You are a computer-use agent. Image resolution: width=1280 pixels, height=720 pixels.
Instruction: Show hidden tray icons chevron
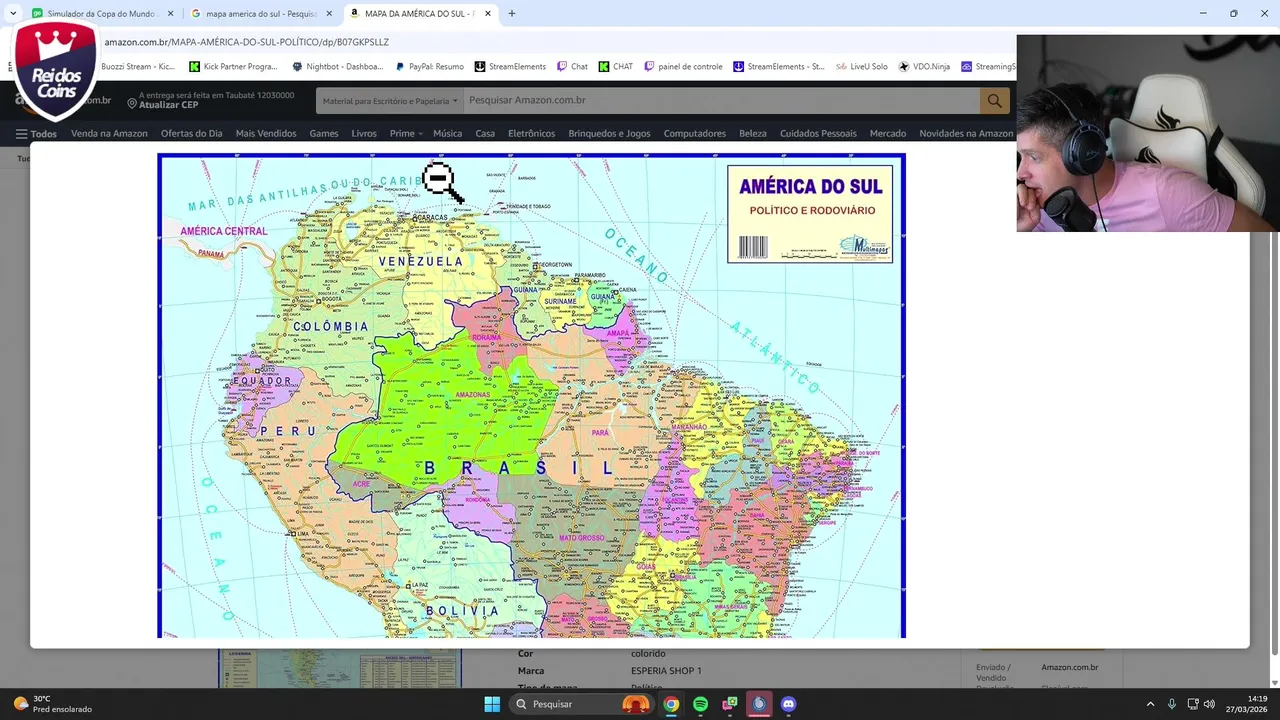click(1150, 704)
